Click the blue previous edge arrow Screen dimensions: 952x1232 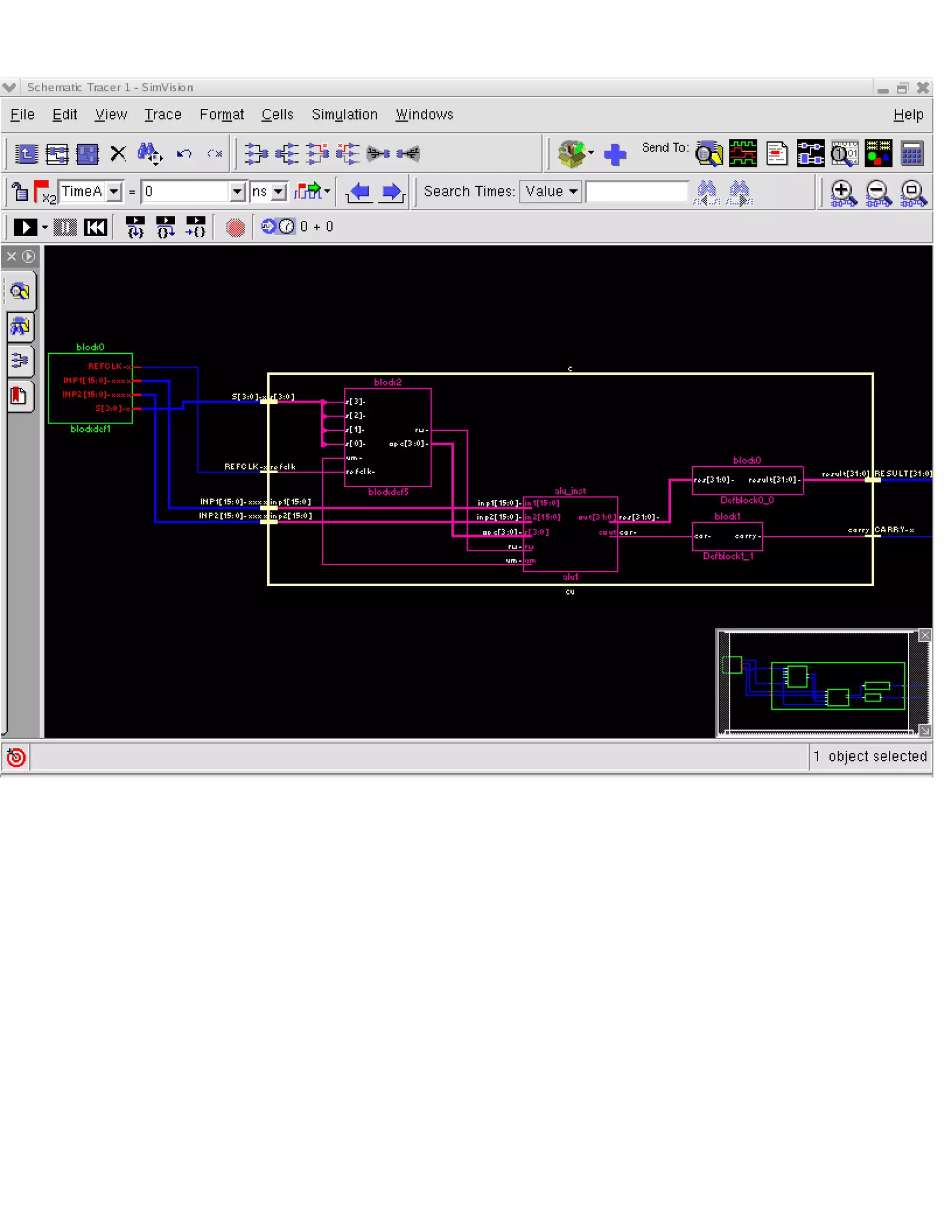tap(359, 192)
